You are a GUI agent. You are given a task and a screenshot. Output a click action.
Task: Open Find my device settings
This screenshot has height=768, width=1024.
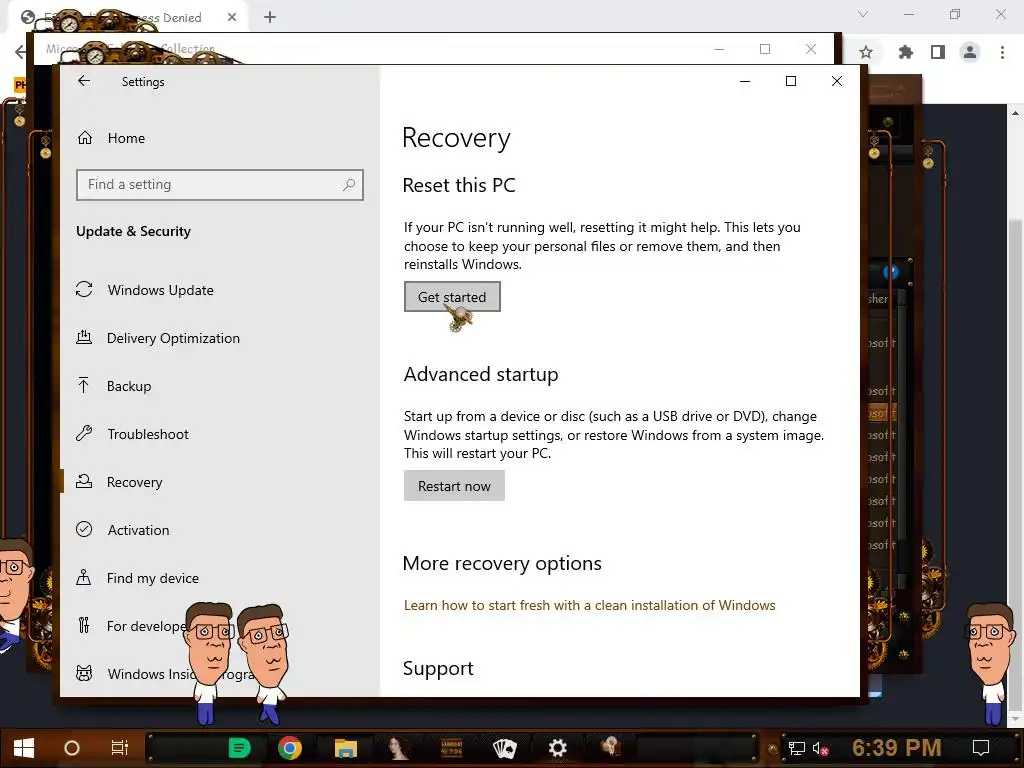click(153, 578)
